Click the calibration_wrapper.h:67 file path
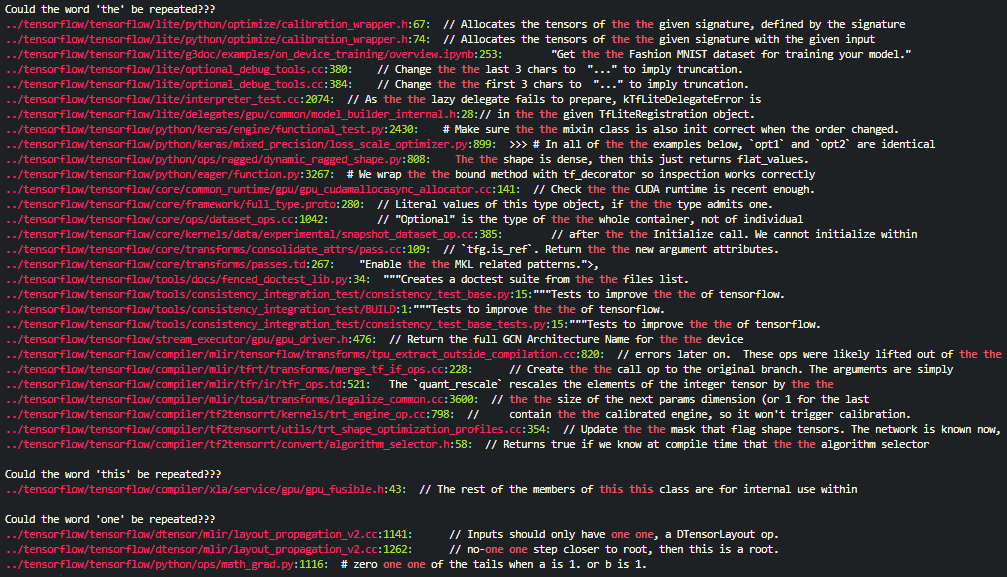The image size is (1007, 577). tap(216, 24)
